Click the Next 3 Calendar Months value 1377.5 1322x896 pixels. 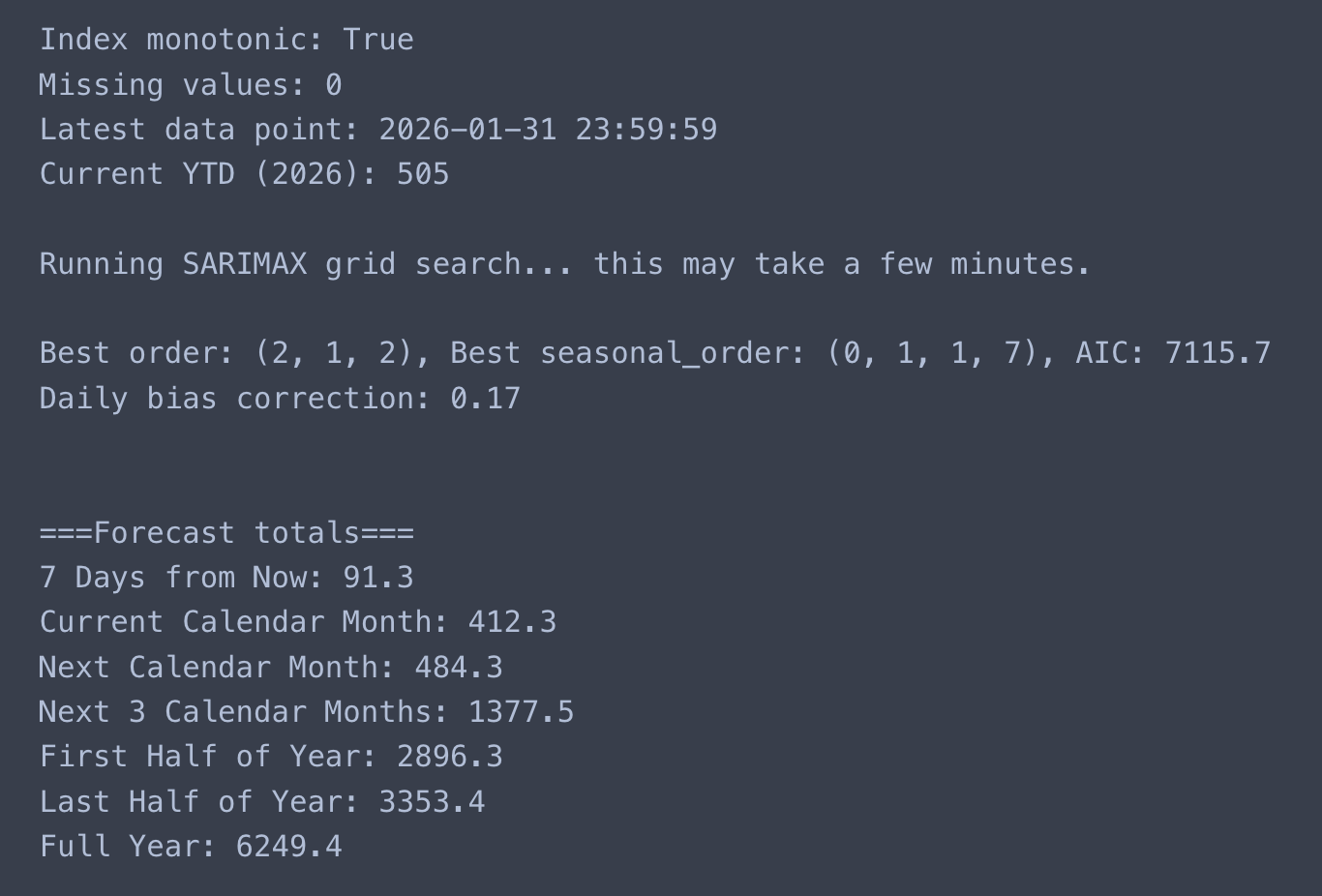pyautogui.click(x=521, y=712)
